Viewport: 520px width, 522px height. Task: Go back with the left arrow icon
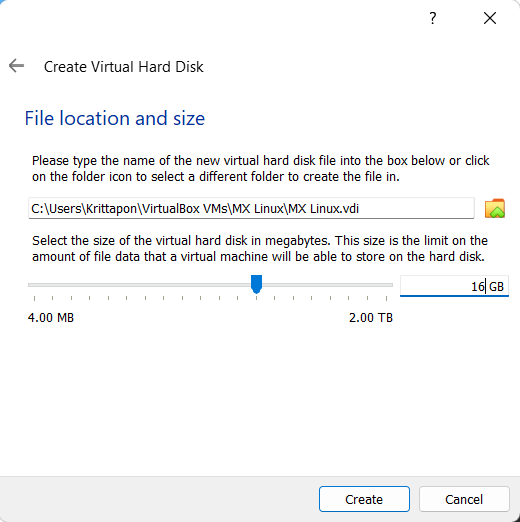[16, 65]
